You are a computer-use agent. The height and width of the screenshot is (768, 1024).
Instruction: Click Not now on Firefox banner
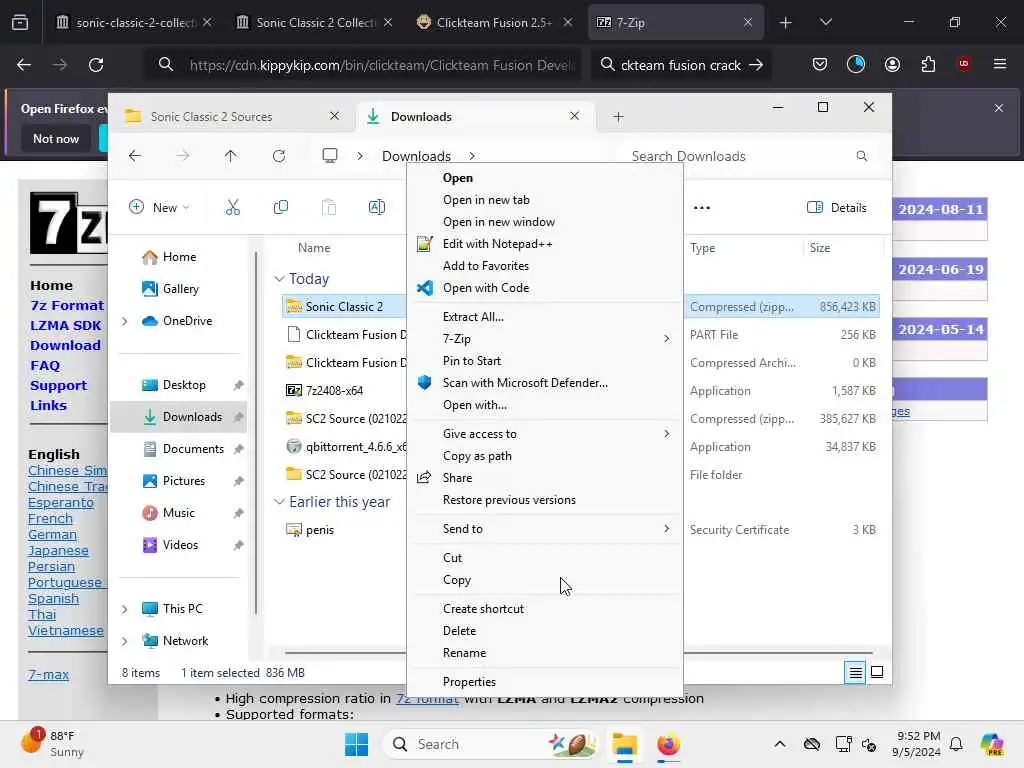pyautogui.click(x=56, y=138)
